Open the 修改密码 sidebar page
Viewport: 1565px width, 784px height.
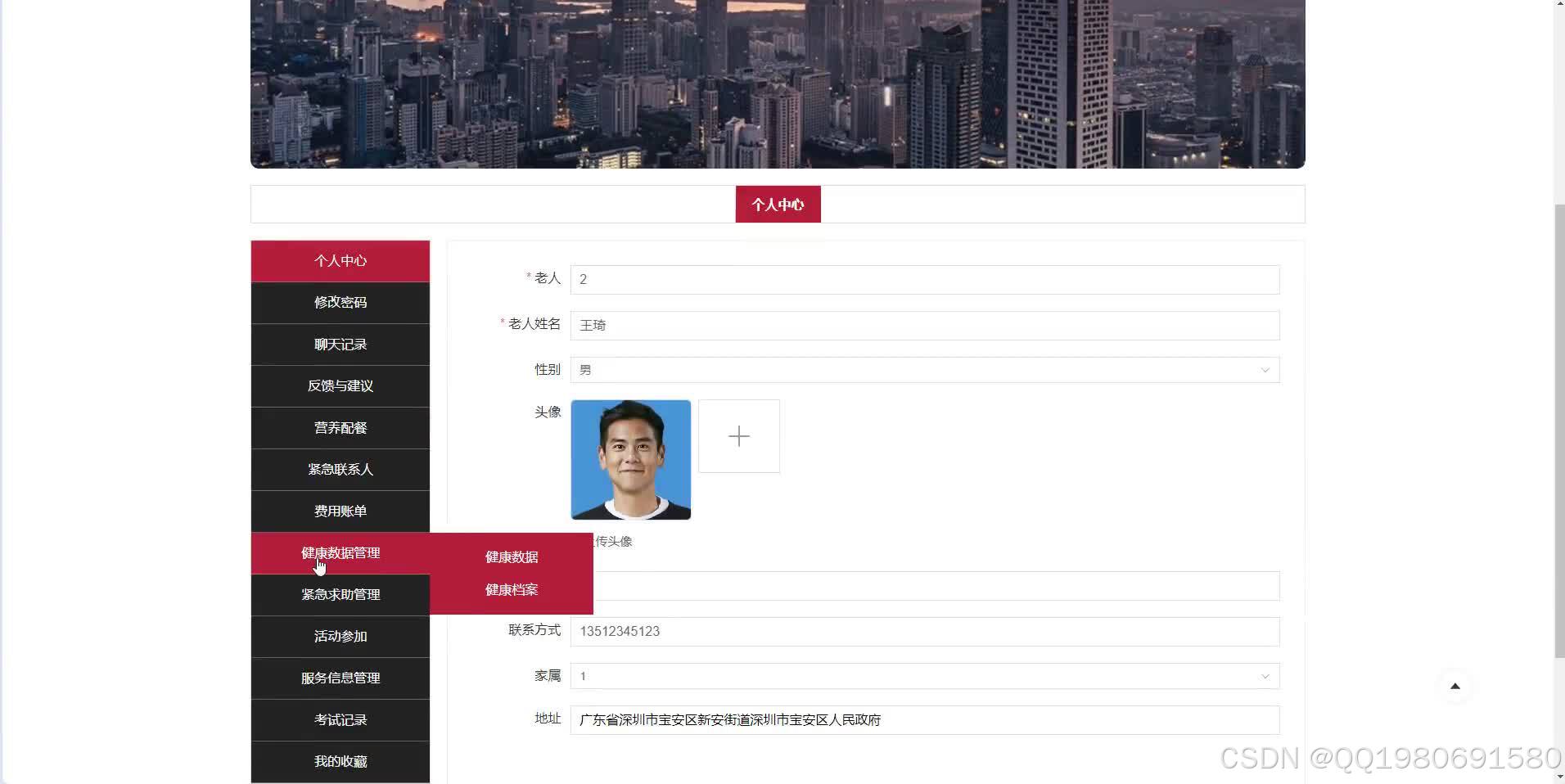tap(340, 302)
